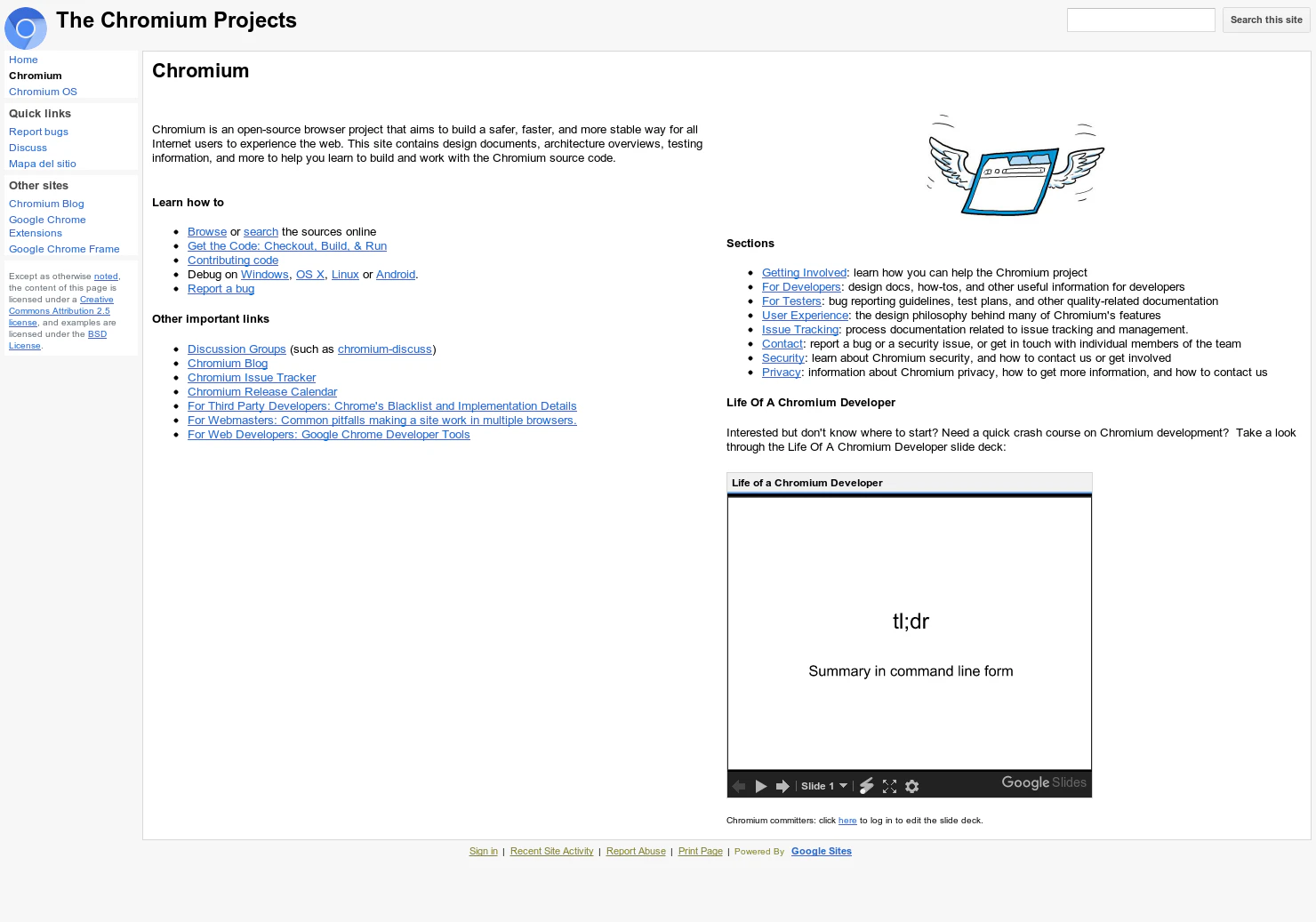Image resolution: width=1316 pixels, height=922 pixels.
Task: Go to previous slide in the slide deck
Action: (x=739, y=786)
